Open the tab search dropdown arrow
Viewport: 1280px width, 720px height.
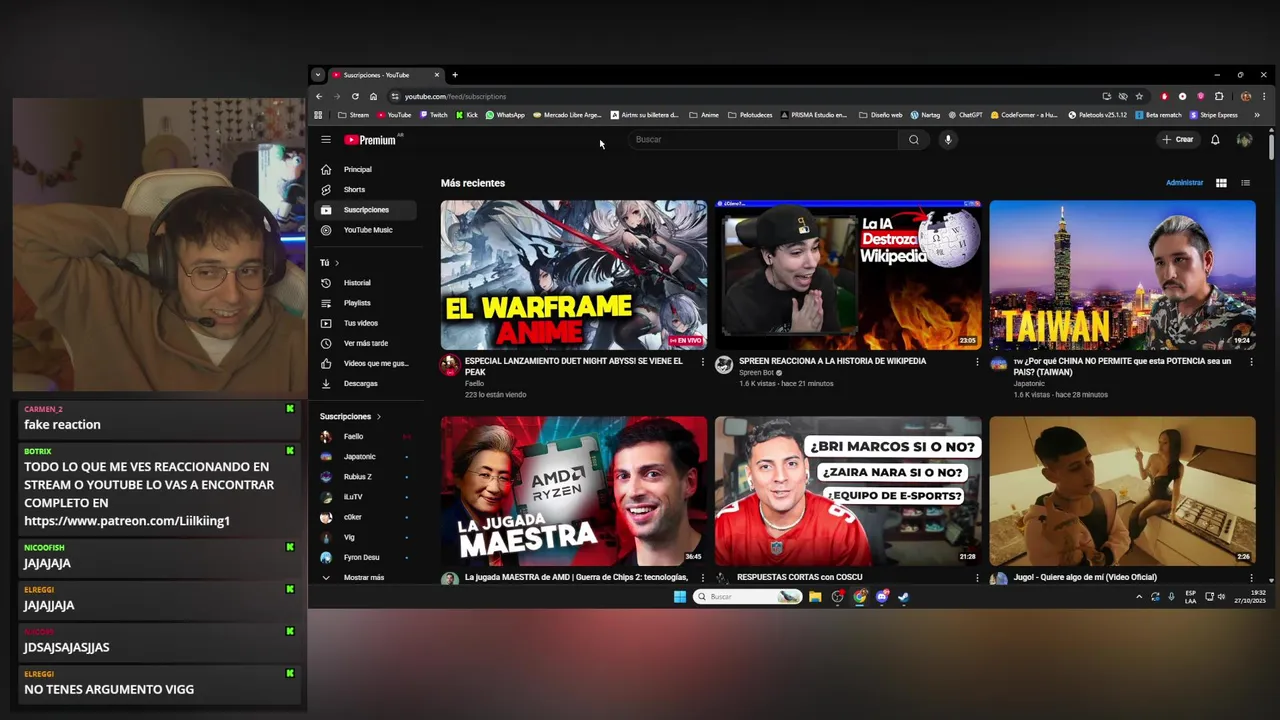point(317,75)
